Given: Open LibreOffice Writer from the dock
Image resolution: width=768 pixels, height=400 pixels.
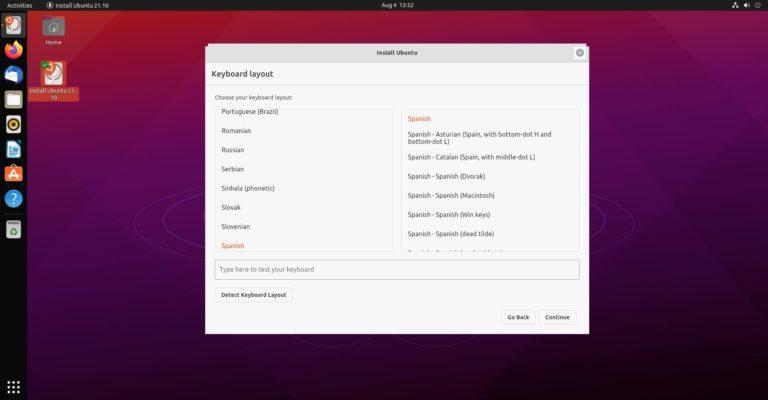Looking at the screenshot, I should click(13, 149).
